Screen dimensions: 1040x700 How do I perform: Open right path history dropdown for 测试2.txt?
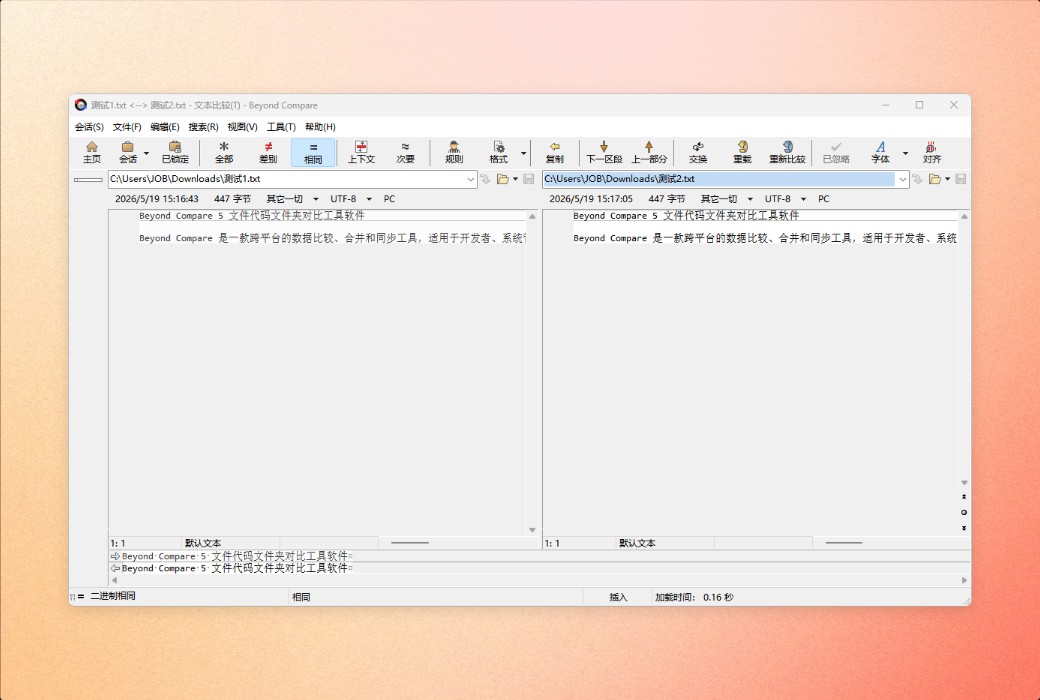coord(902,179)
